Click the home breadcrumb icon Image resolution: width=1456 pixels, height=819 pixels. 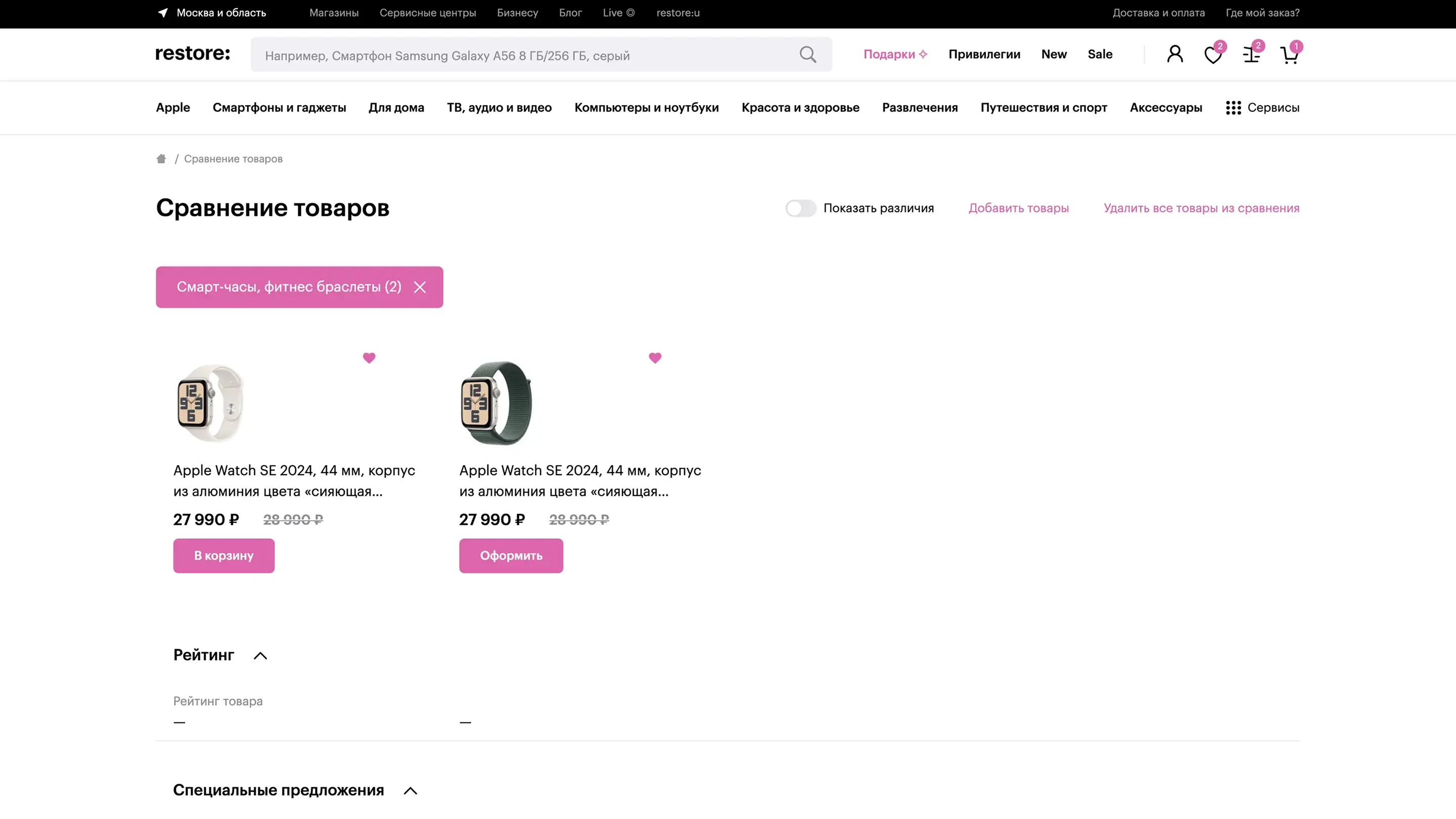pos(161,159)
